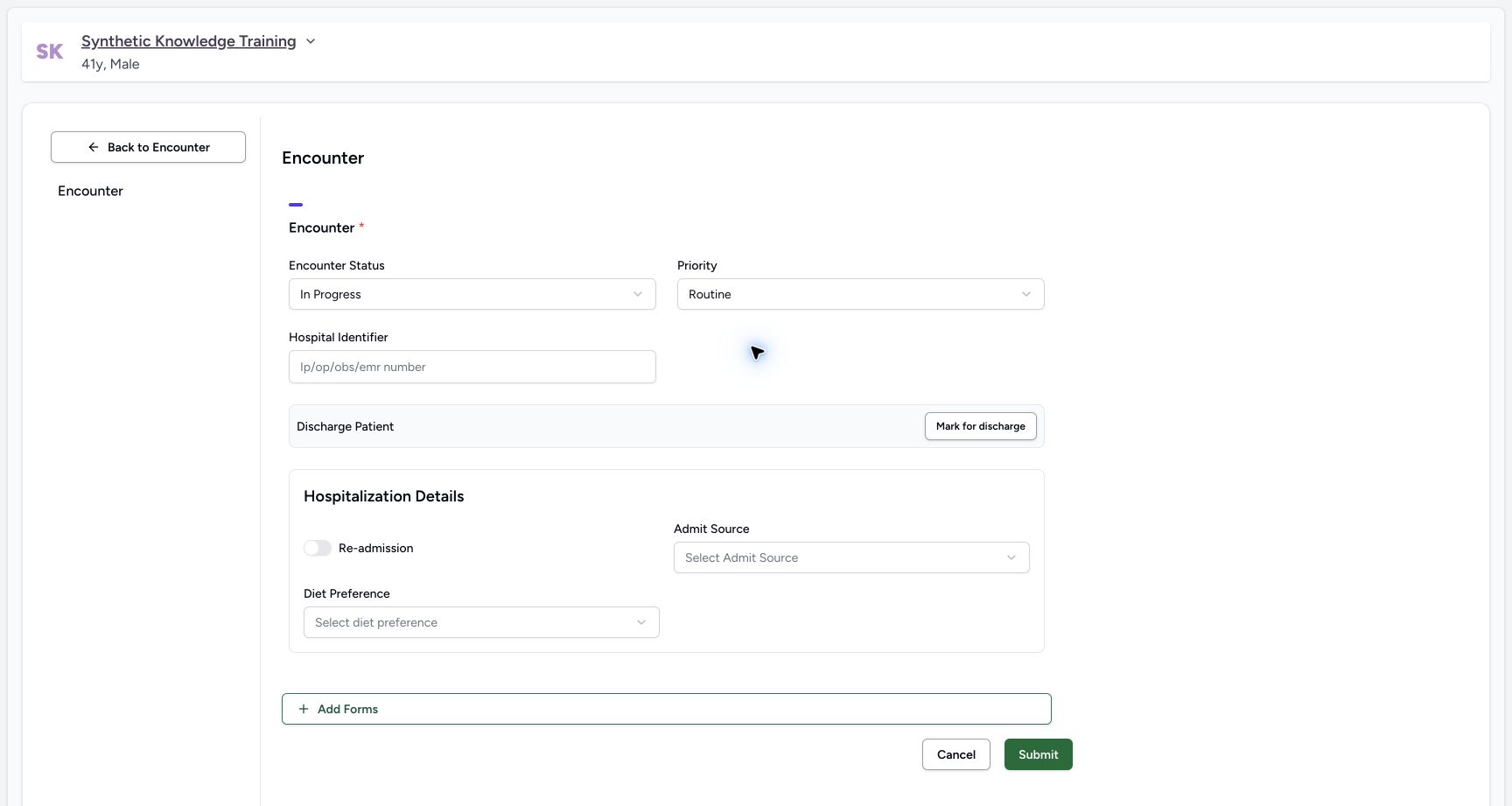The height and width of the screenshot is (806, 1512).
Task: Click the left arrow icon on Back to Encounter
Action: (94, 147)
